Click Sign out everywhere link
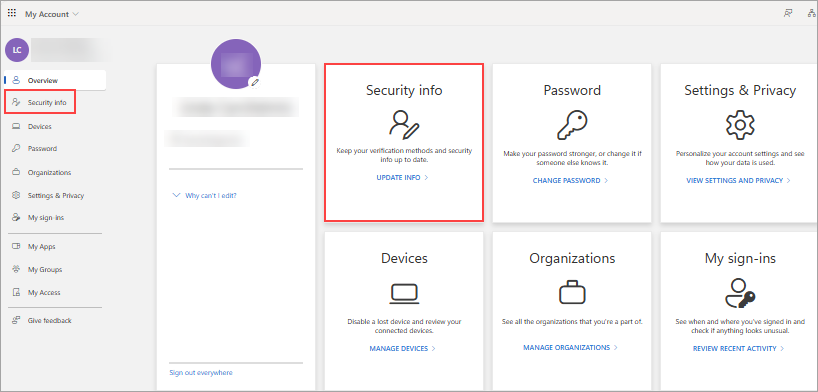 click(201, 373)
